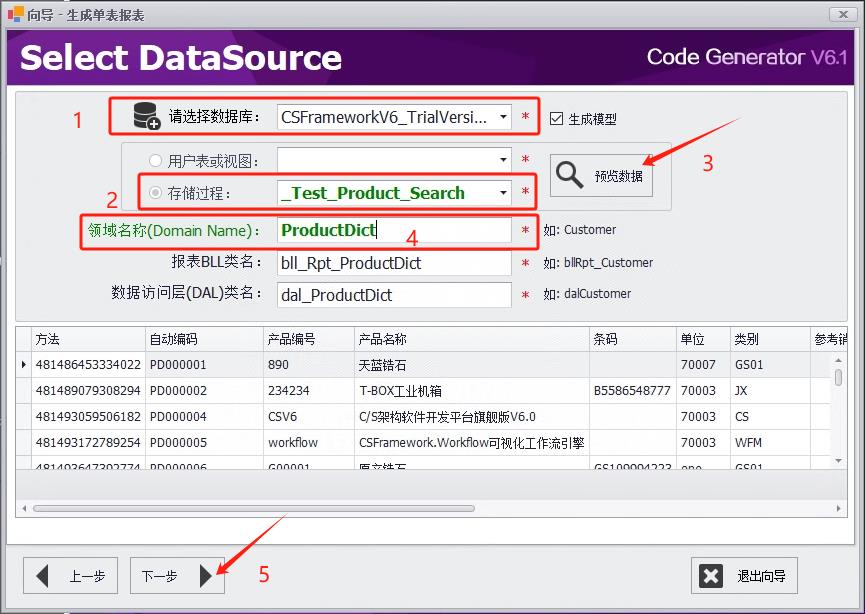The width and height of the screenshot is (865, 614).
Task: Click the 退出向导 button
Action: [x=745, y=575]
